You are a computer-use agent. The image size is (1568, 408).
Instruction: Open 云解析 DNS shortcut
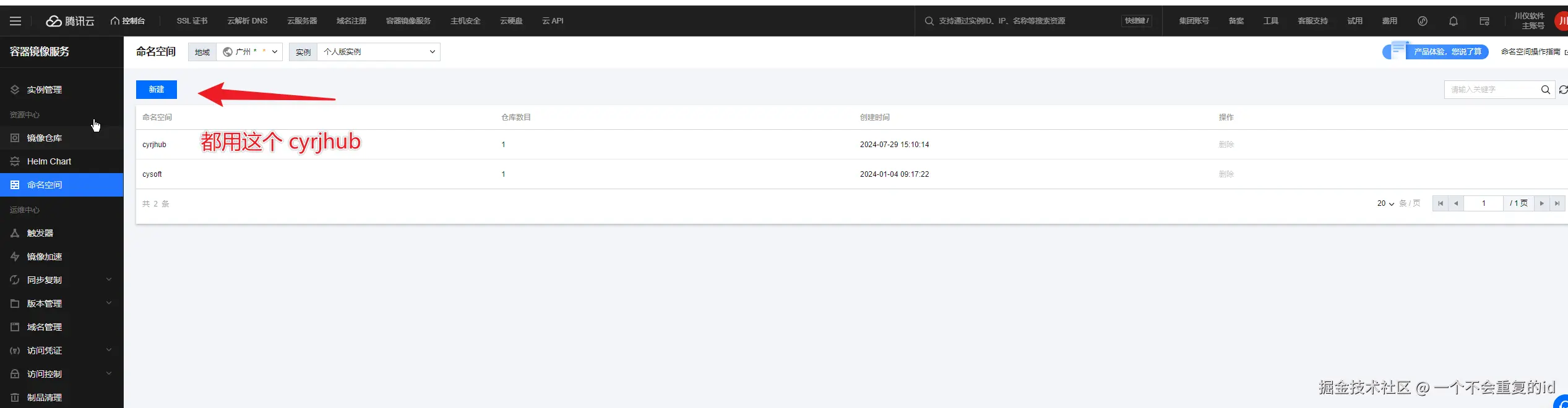(248, 21)
